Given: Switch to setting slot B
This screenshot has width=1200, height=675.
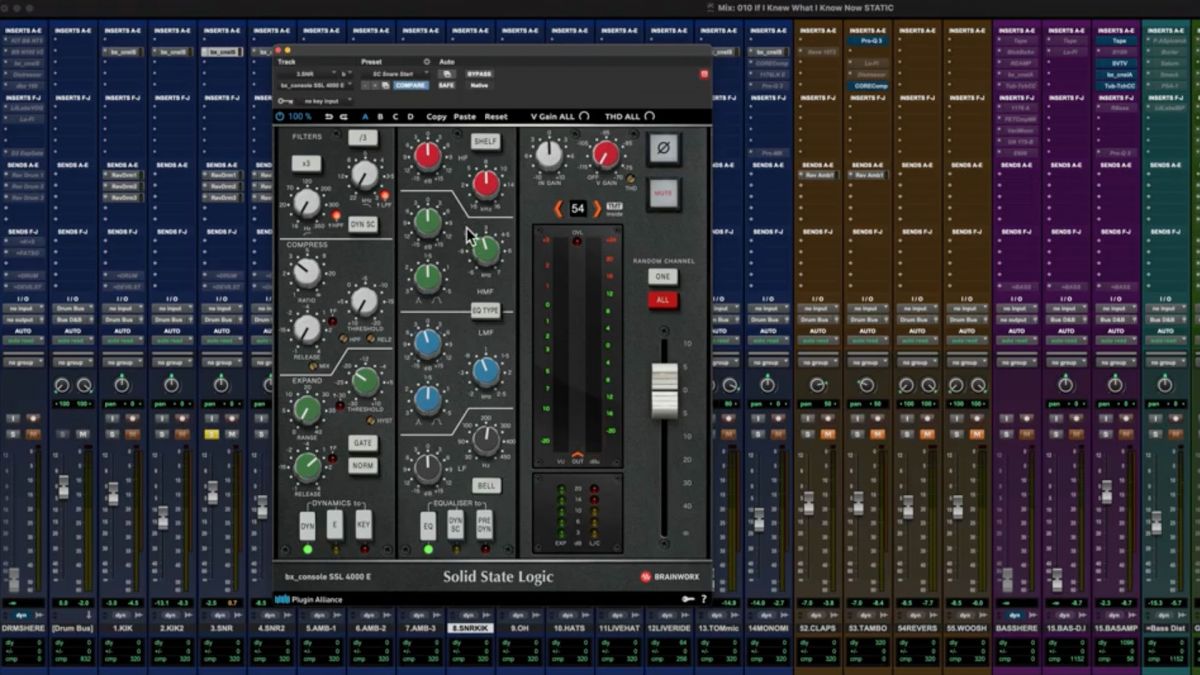Looking at the screenshot, I should (380, 115).
